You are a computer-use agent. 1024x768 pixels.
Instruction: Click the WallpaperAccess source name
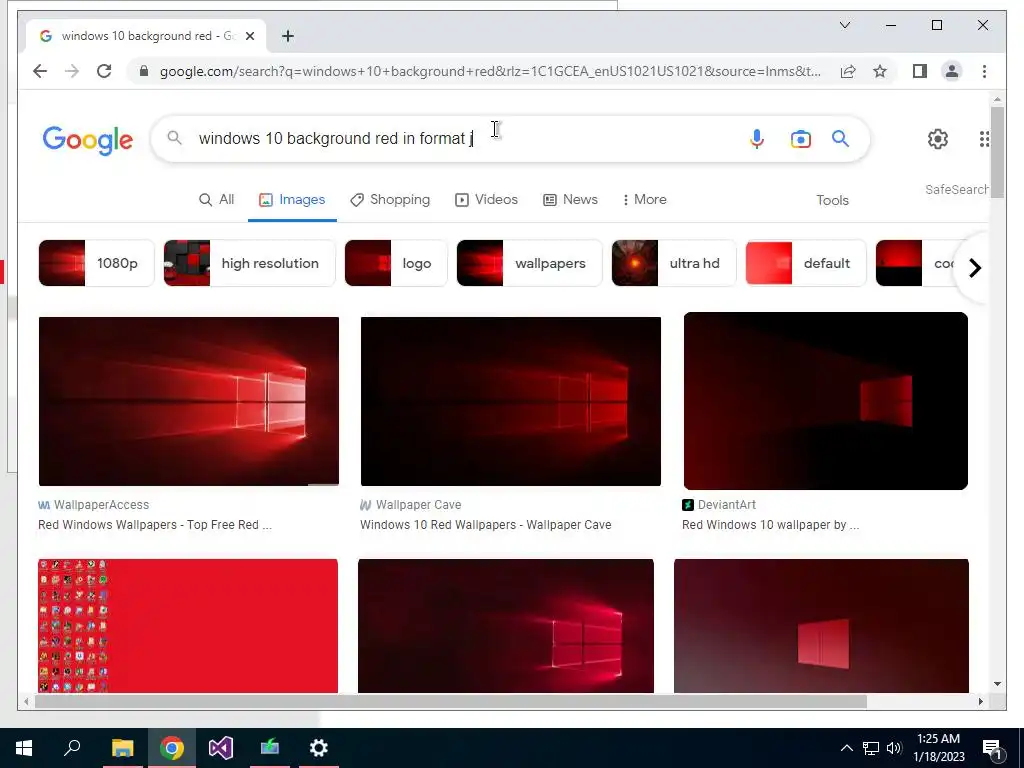tap(101, 505)
